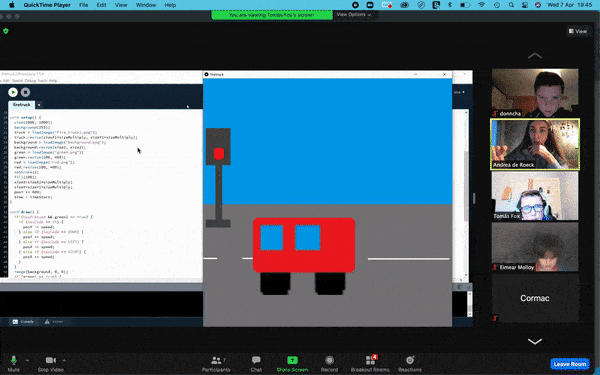Viewport: 600px width, 375px height.
Task: Start recording with Record button
Action: tap(329, 363)
